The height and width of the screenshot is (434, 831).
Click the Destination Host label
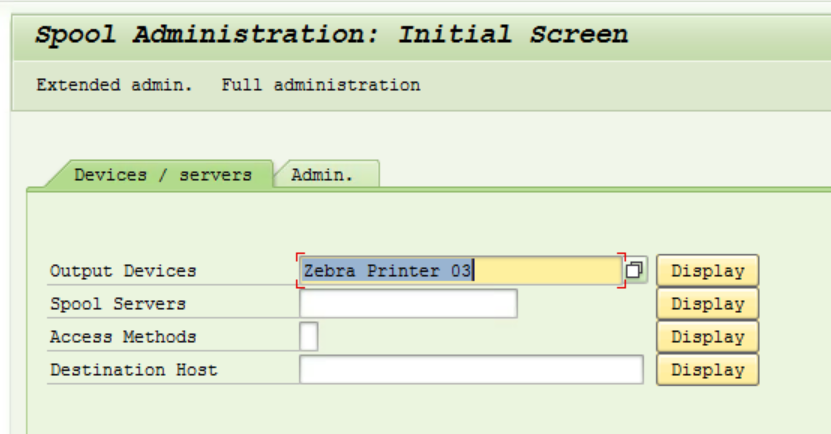[133, 370]
